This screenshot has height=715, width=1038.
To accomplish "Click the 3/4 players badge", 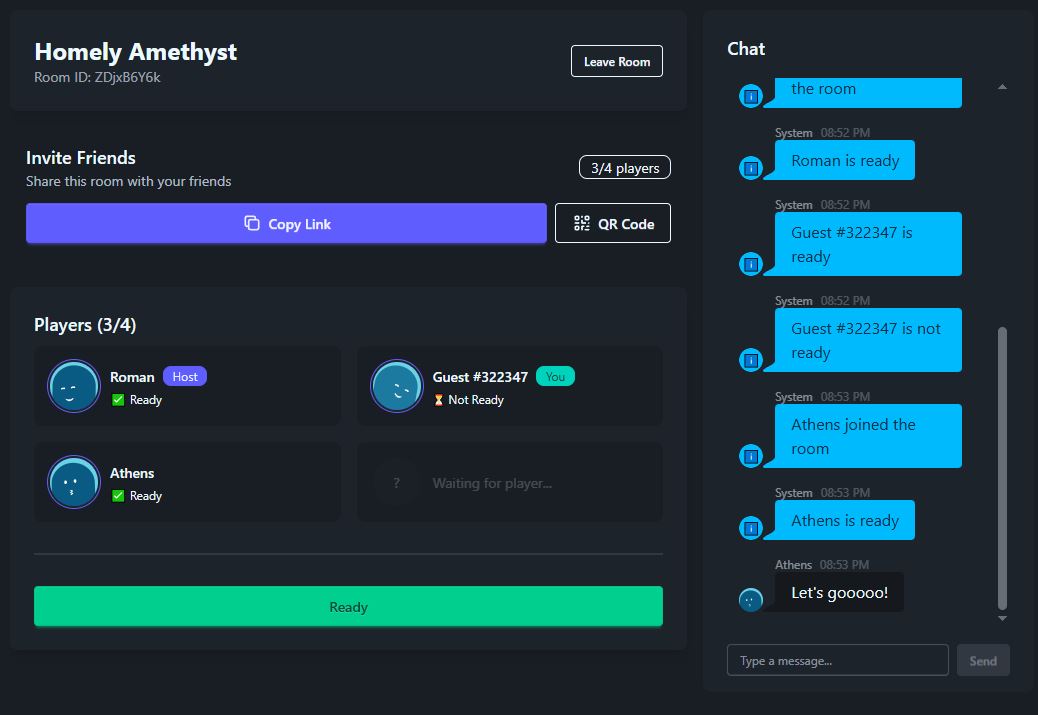I will pos(625,168).
